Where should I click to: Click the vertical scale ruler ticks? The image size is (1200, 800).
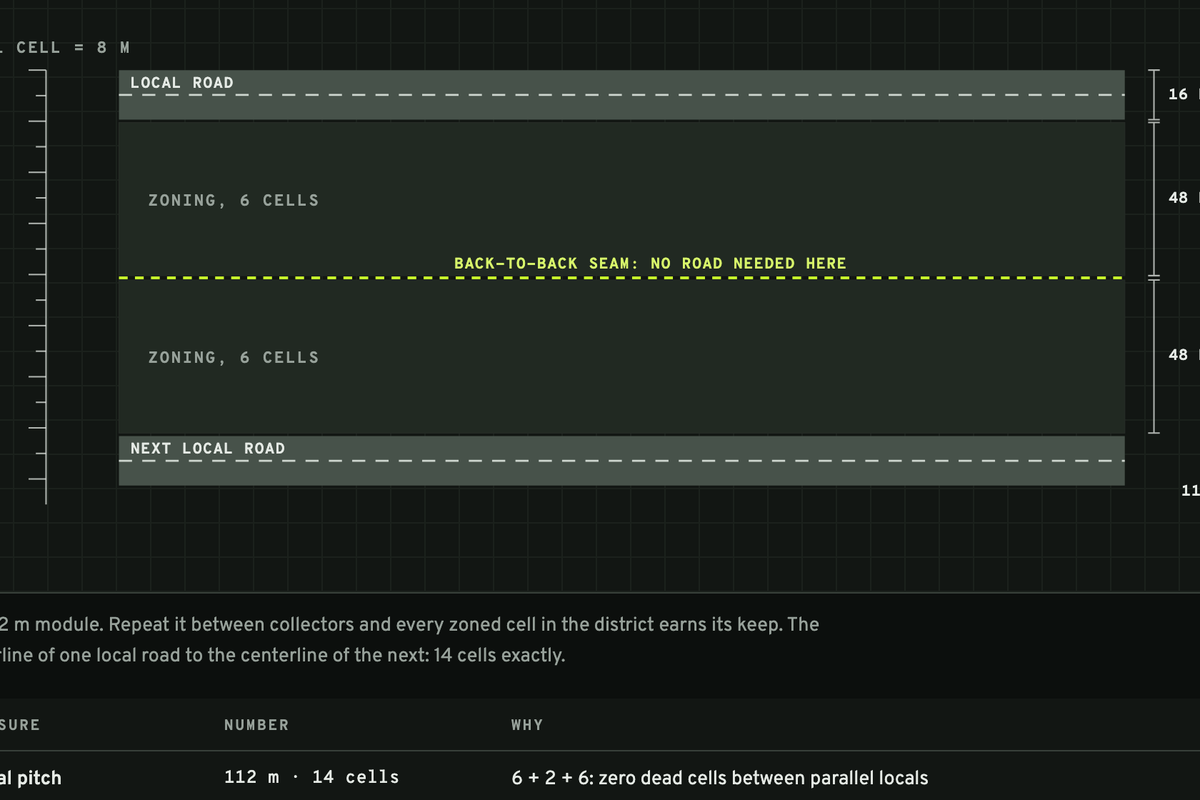[38, 287]
